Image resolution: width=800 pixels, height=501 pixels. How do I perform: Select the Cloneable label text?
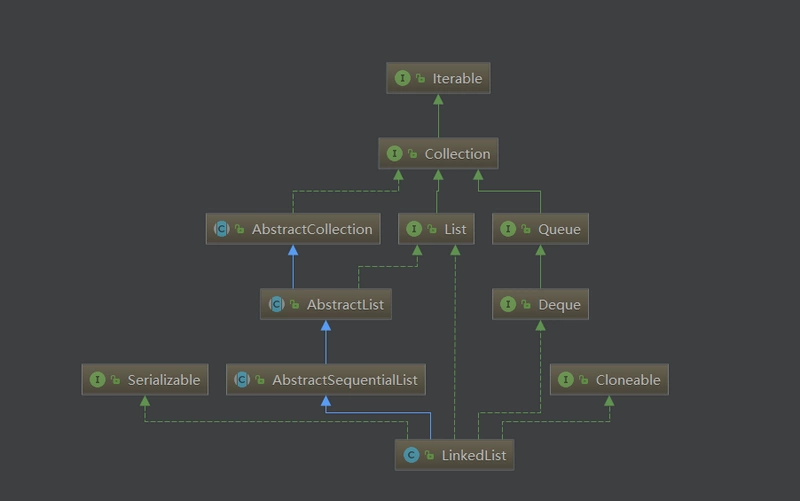coord(628,380)
